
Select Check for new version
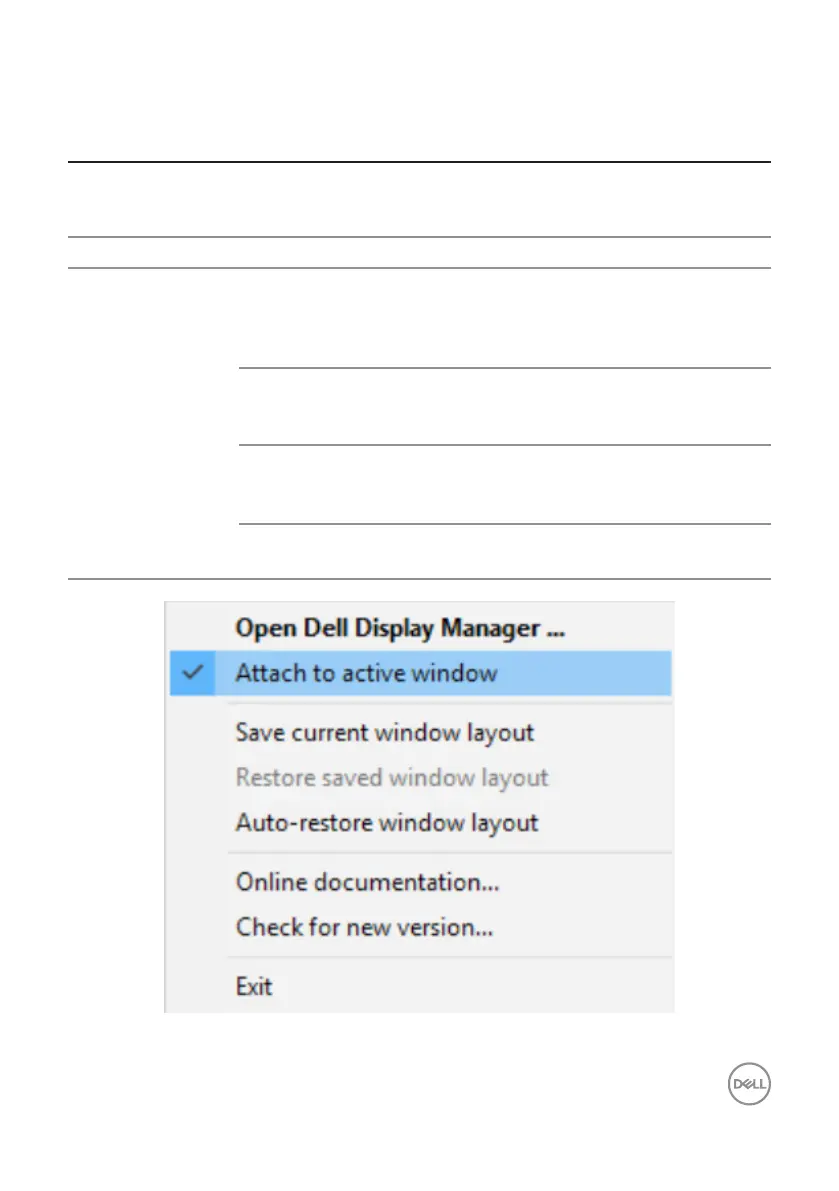(x=364, y=927)
